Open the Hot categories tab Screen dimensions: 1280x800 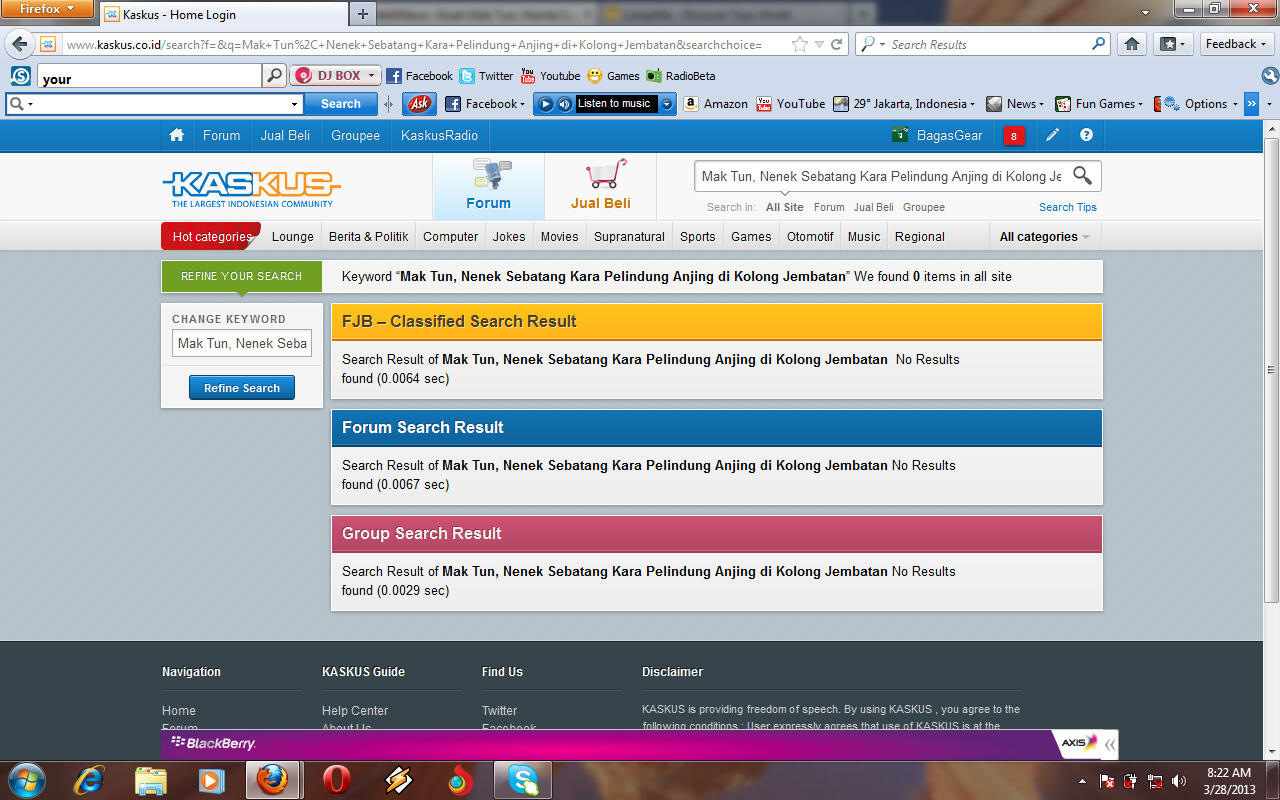211,237
